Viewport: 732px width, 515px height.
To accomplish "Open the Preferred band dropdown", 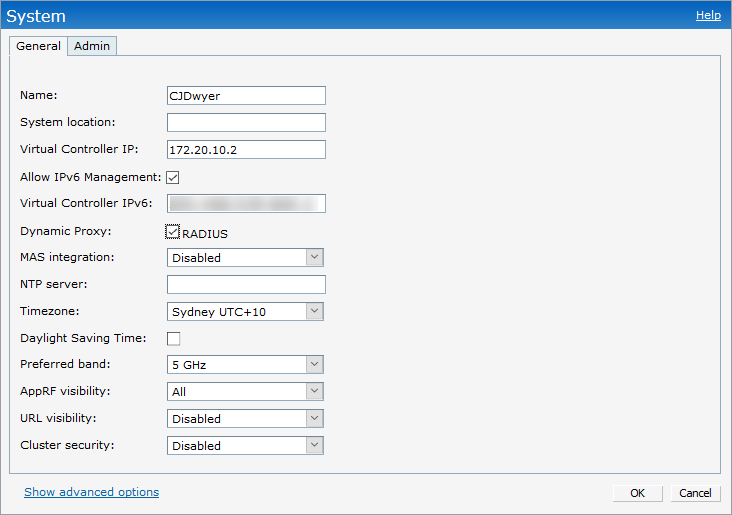I will (x=245, y=366).
